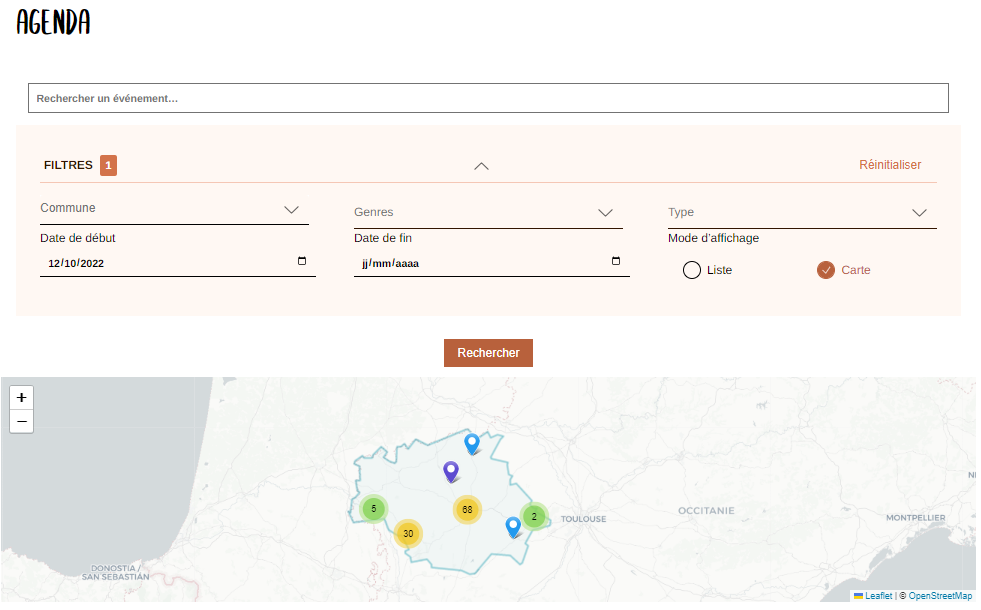The width and height of the screenshot is (981, 610).
Task: Zoom in on the map
Action: point(22,397)
